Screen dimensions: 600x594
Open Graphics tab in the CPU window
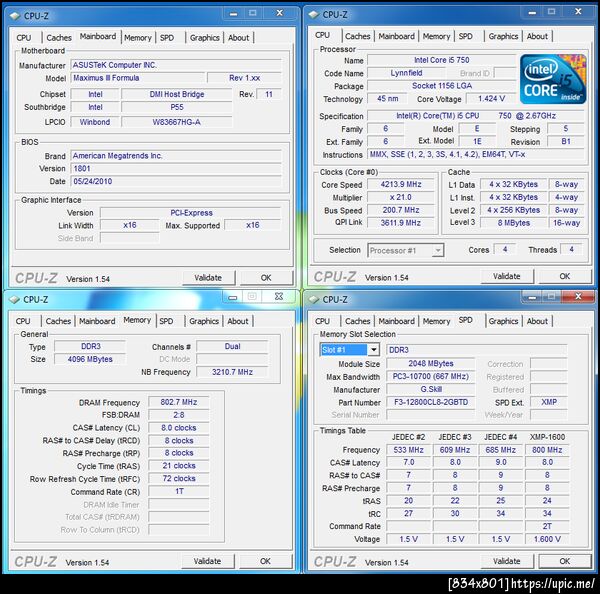click(x=503, y=36)
